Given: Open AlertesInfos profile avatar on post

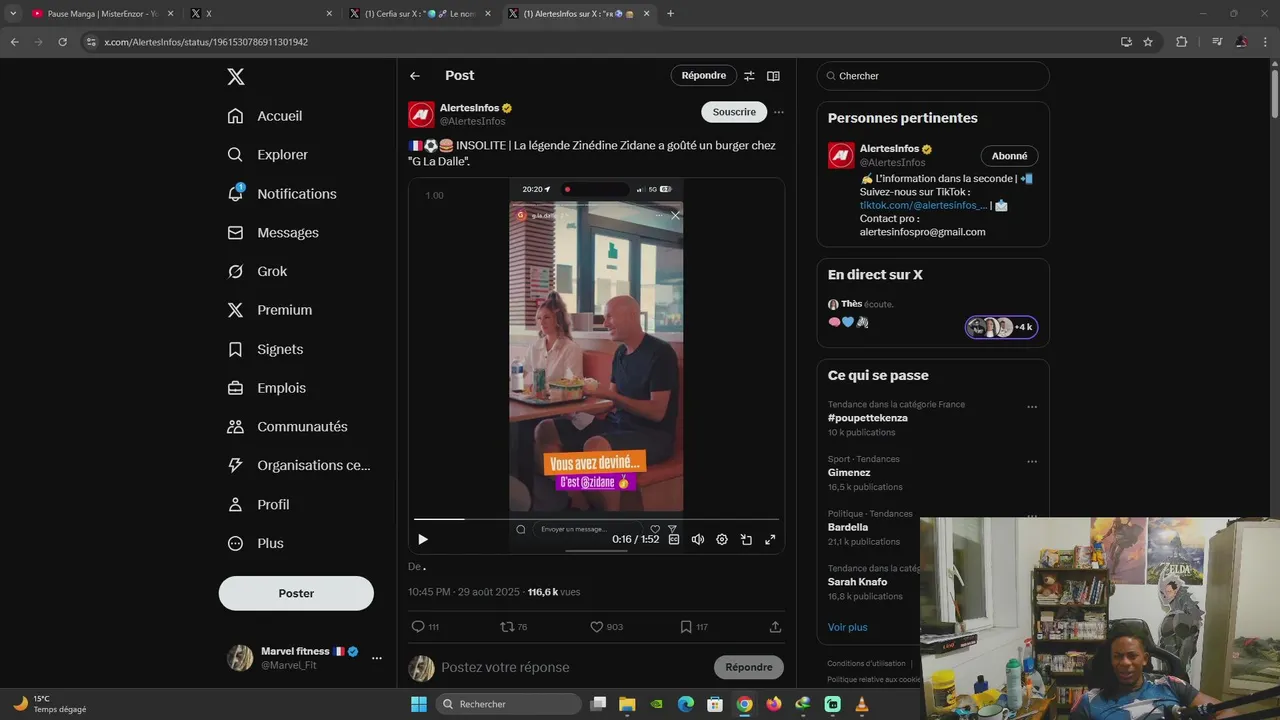Looking at the screenshot, I should click(421, 114).
